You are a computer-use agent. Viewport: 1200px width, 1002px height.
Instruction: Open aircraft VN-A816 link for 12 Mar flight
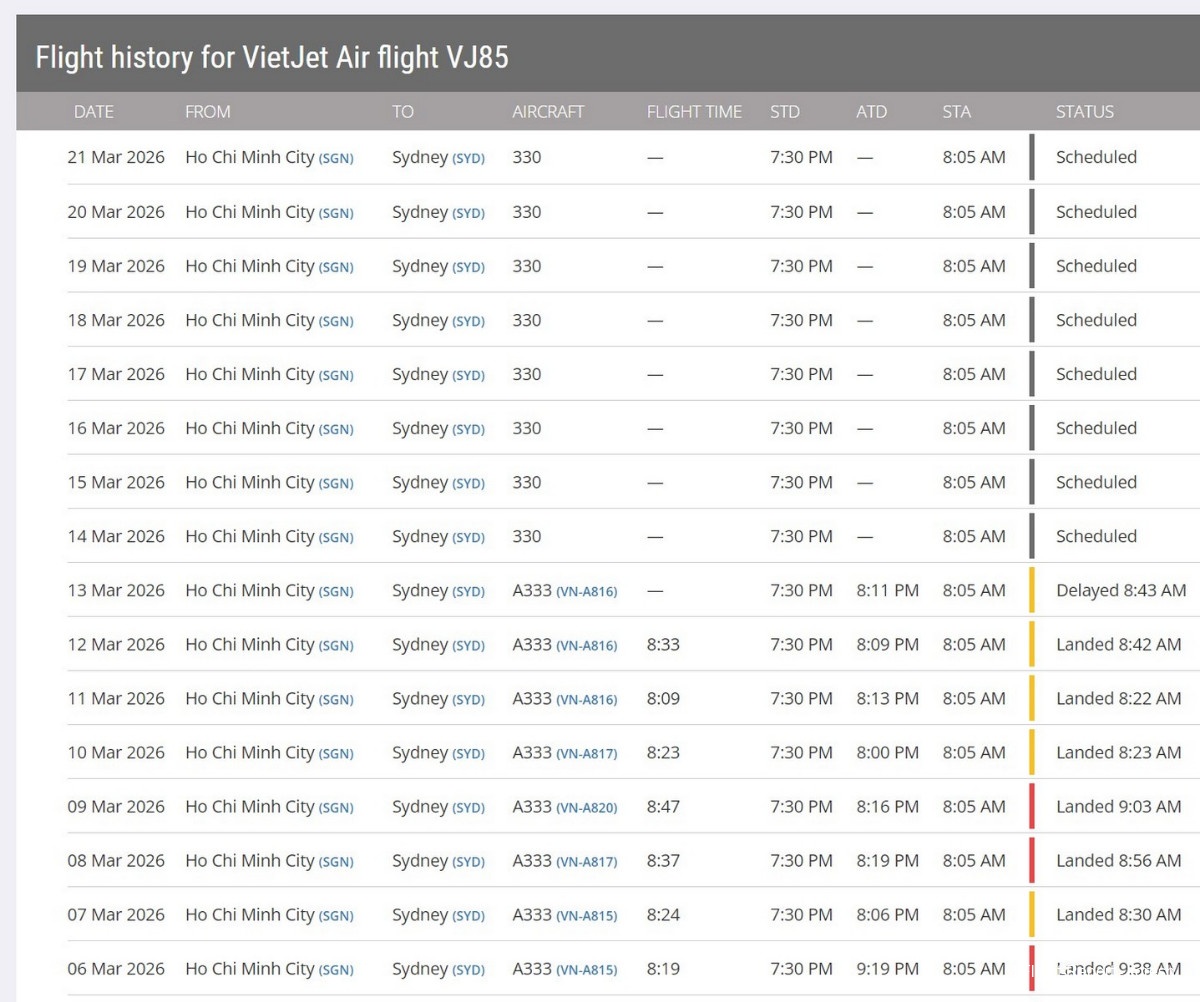587,646
